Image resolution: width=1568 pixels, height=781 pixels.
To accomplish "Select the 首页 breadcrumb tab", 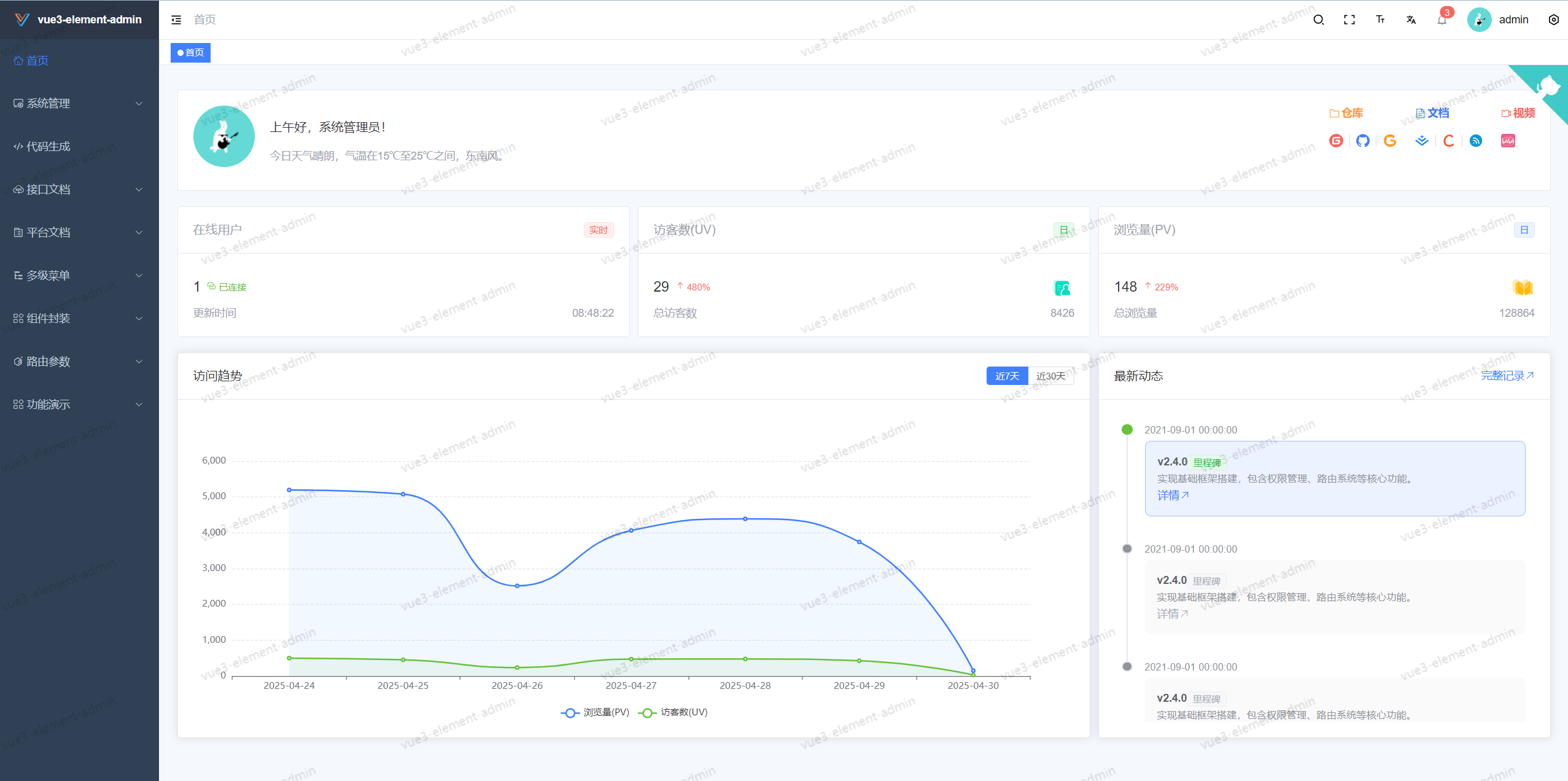I will pos(190,52).
